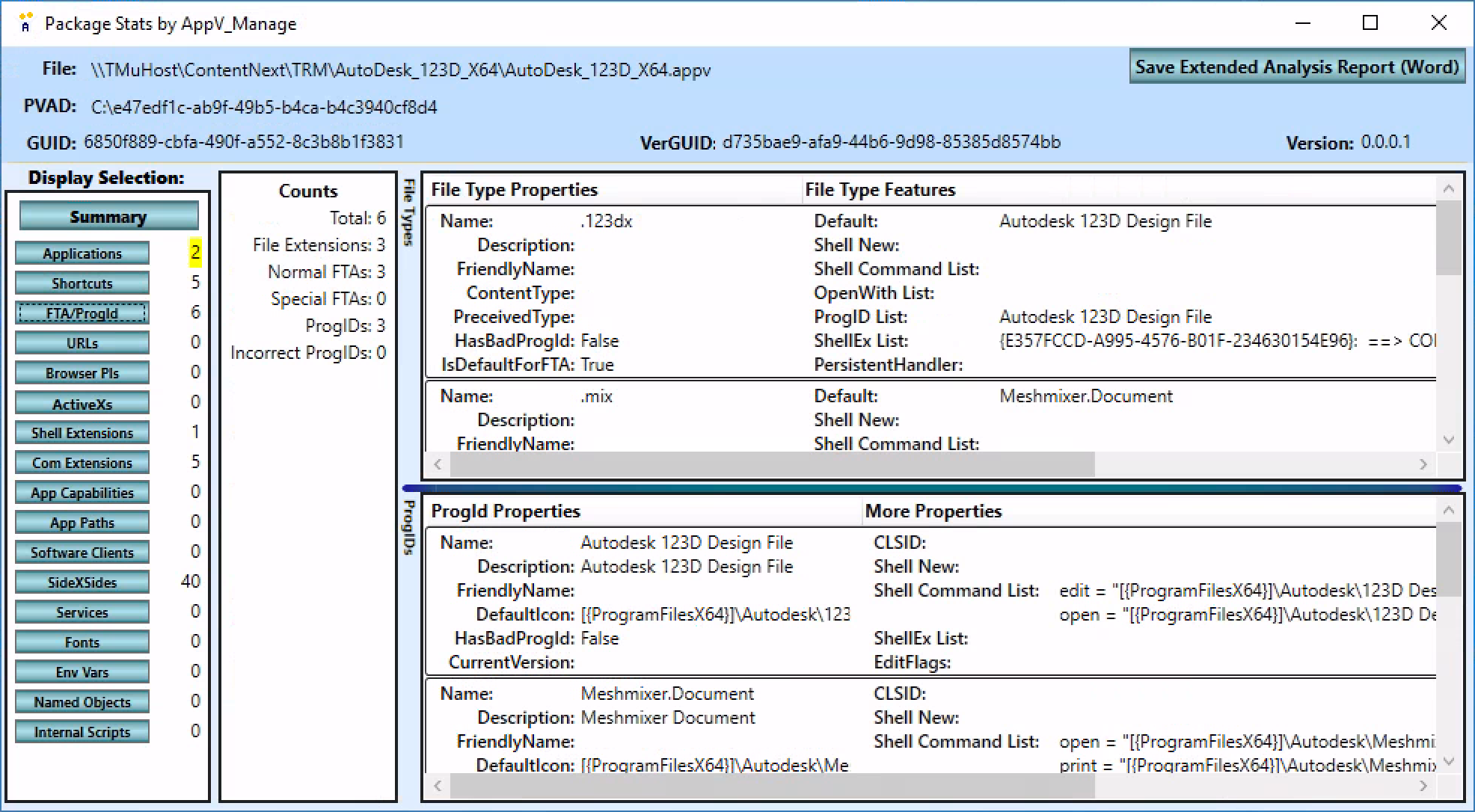Open Shell Extensions section
Image resolution: width=1475 pixels, height=812 pixels.
pos(82,433)
